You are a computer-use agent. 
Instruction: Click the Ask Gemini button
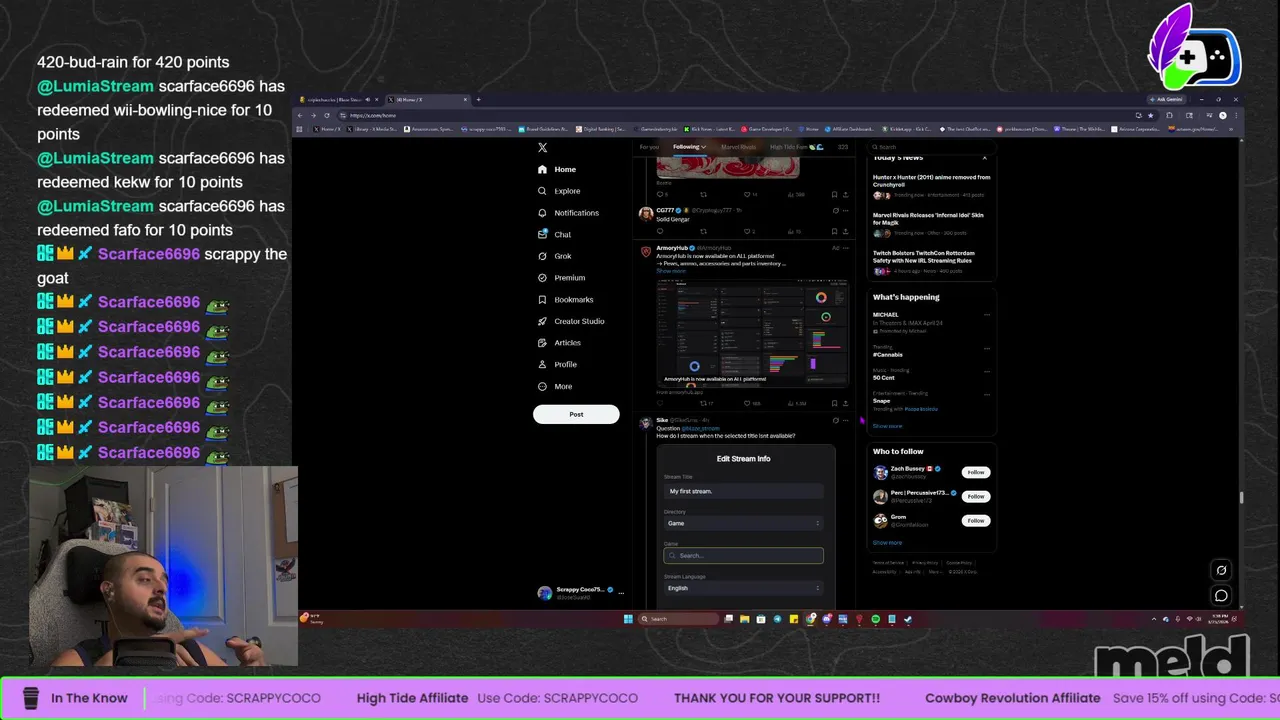click(1169, 99)
